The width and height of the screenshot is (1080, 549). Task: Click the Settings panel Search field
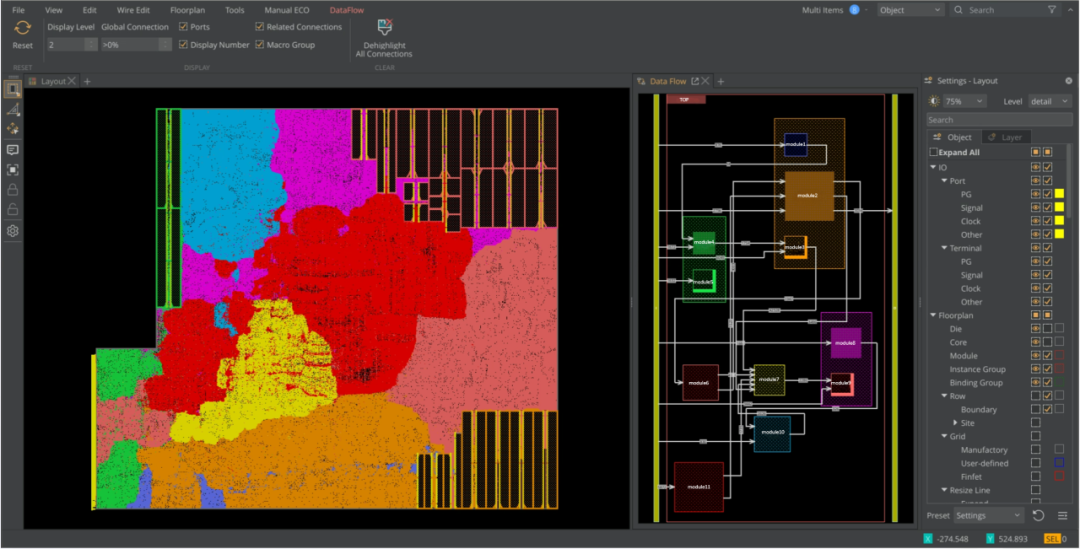point(999,120)
